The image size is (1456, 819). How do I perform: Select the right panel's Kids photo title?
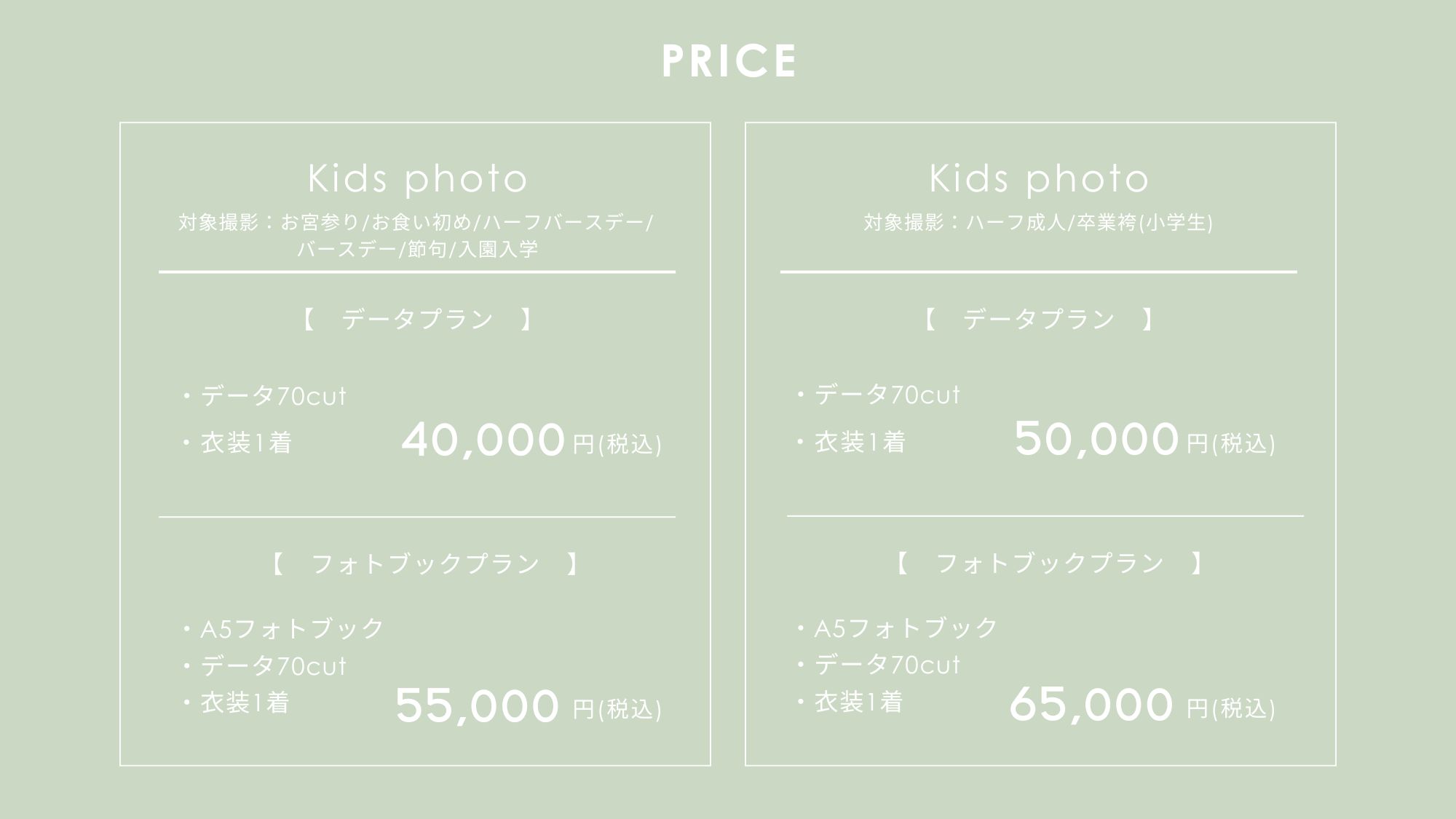coord(1039,179)
